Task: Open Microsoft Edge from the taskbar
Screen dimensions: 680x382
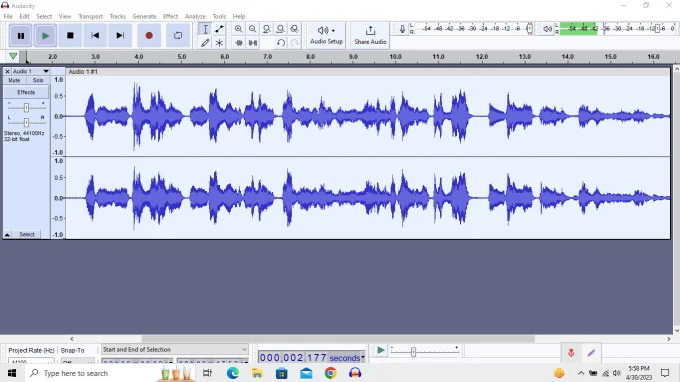Action: (232, 373)
